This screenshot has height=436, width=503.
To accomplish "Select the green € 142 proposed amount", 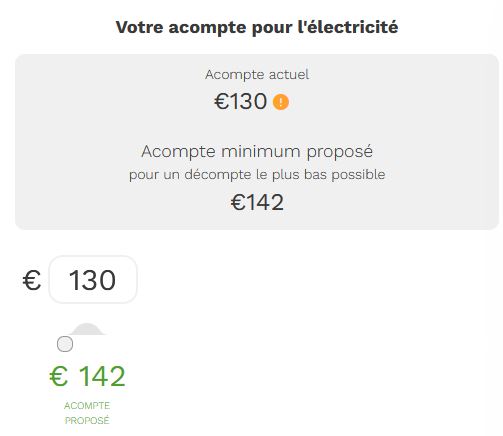I will tap(87, 376).
